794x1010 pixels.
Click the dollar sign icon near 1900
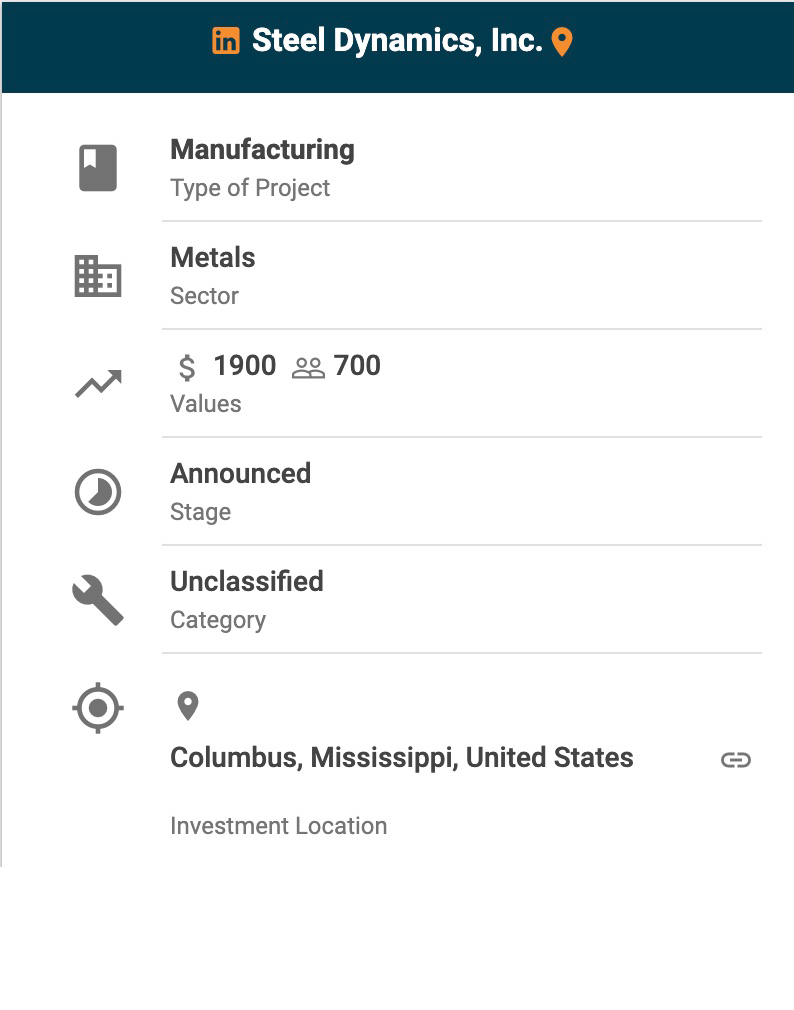click(187, 367)
